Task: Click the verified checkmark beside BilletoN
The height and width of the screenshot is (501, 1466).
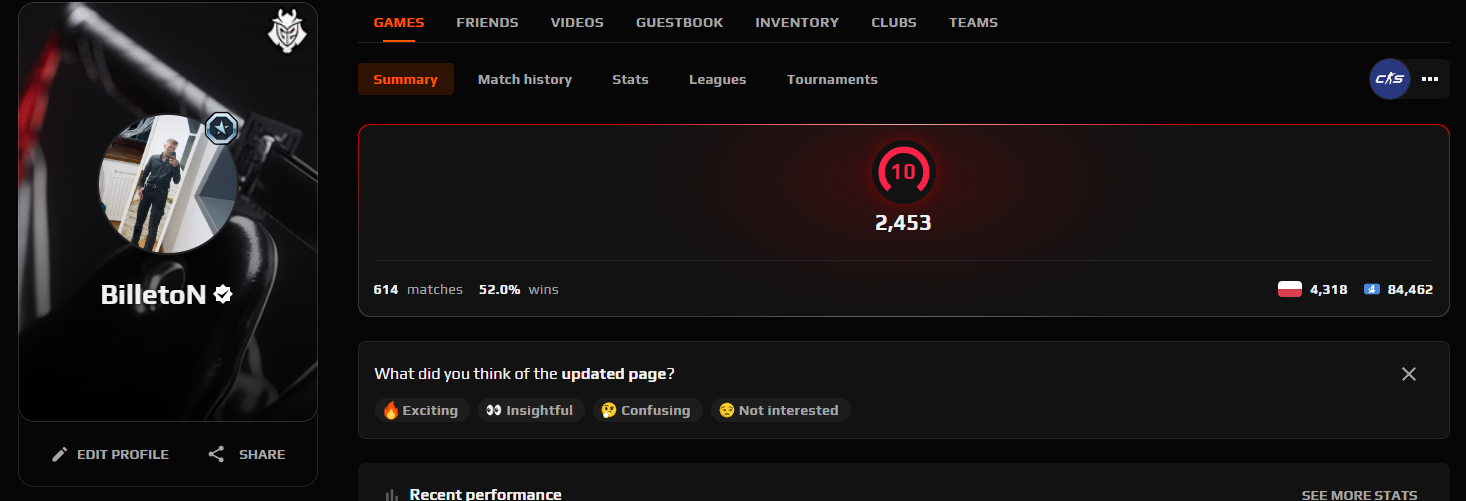Action: (224, 294)
